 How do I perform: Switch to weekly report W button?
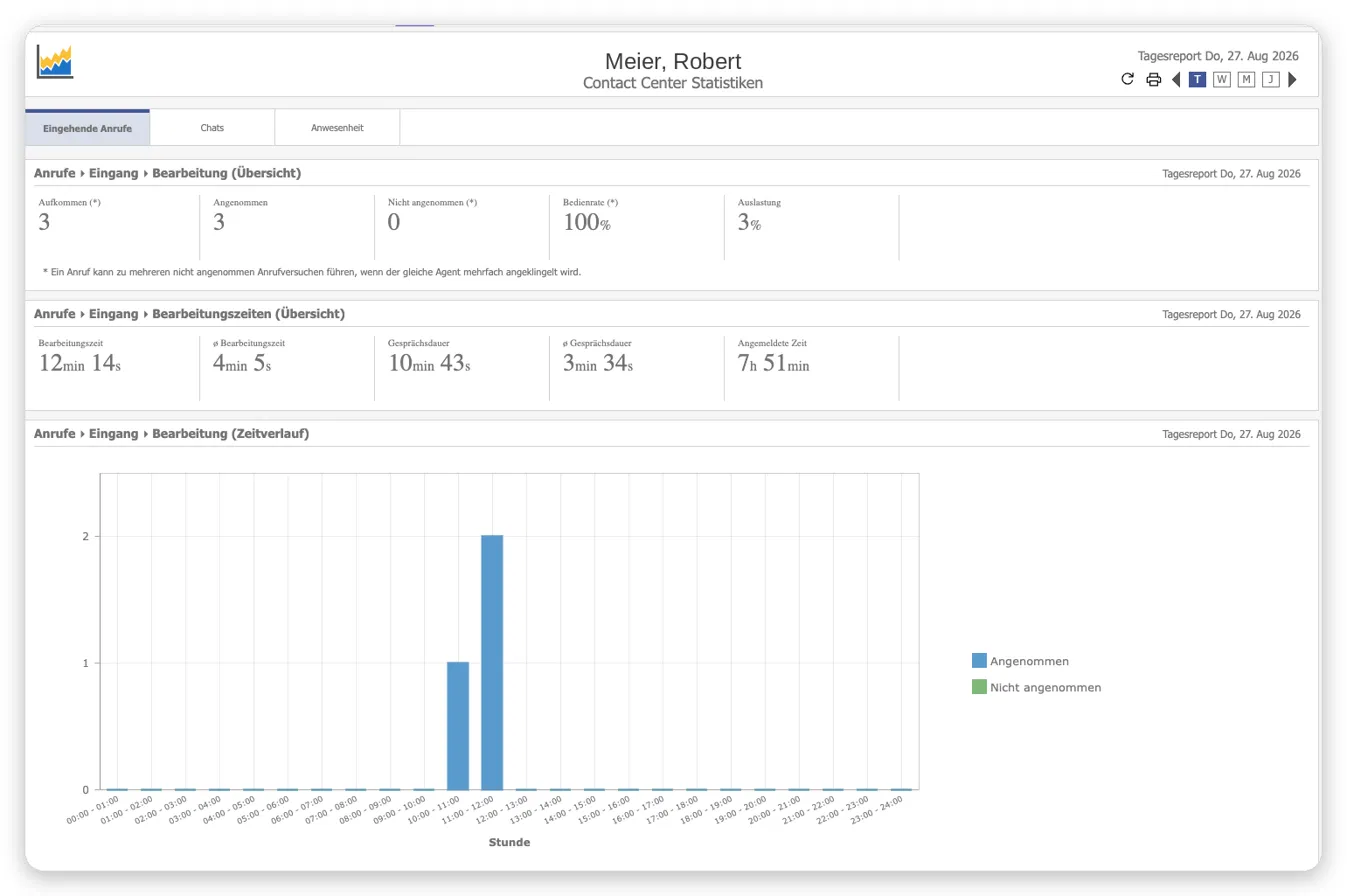[x=1222, y=79]
